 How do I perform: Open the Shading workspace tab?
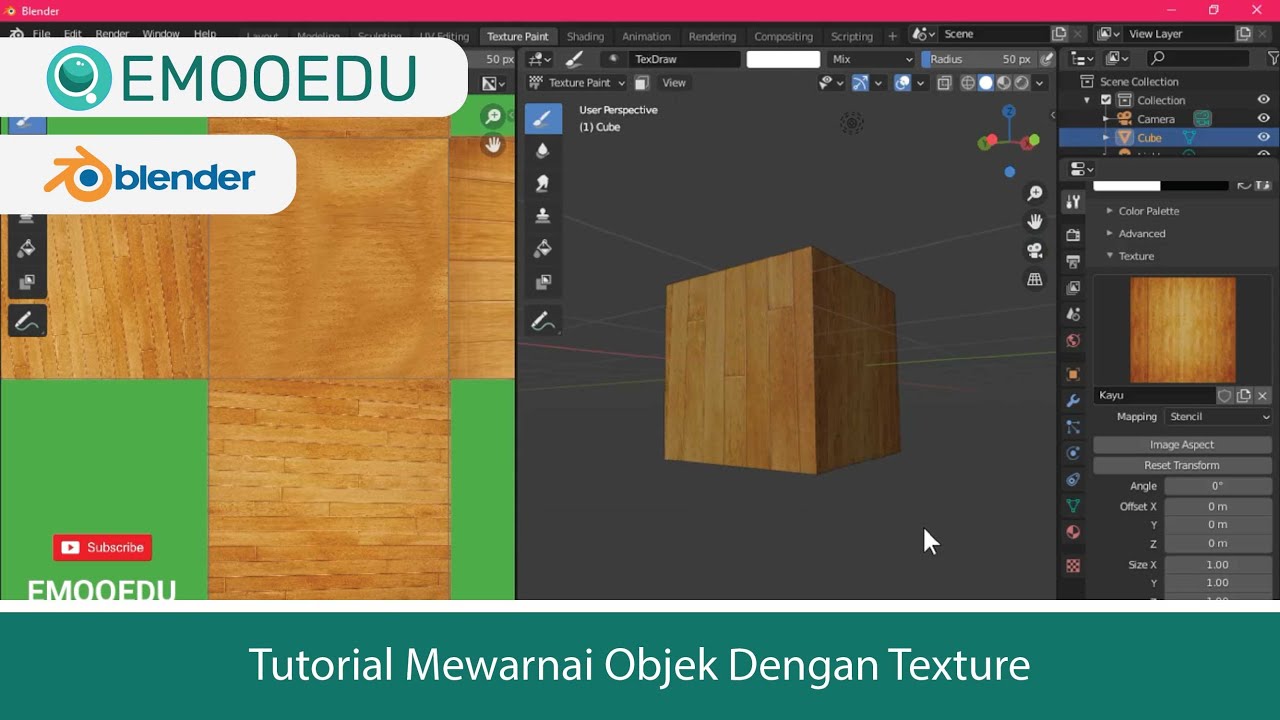coord(585,36)
